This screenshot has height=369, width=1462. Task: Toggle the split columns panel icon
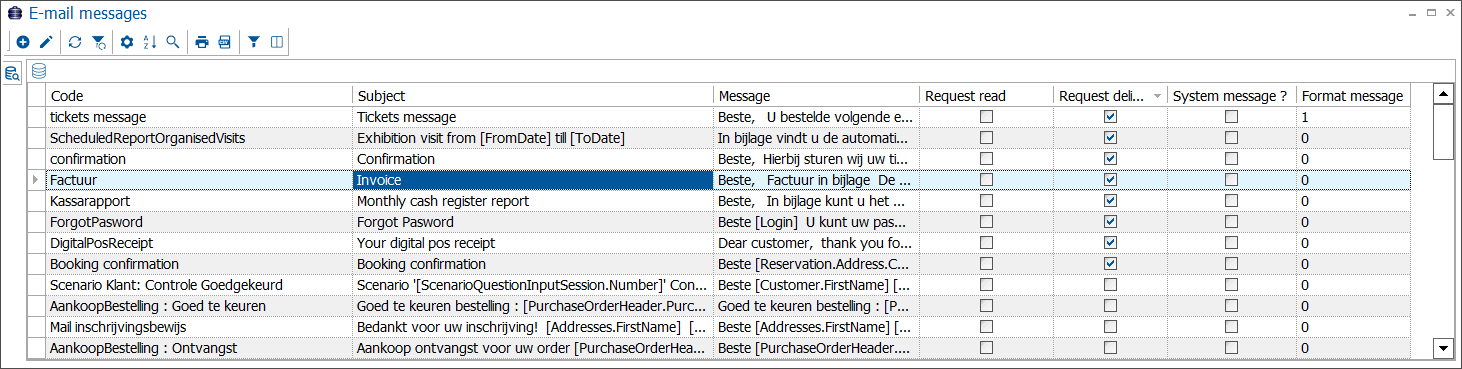(277, 42)
